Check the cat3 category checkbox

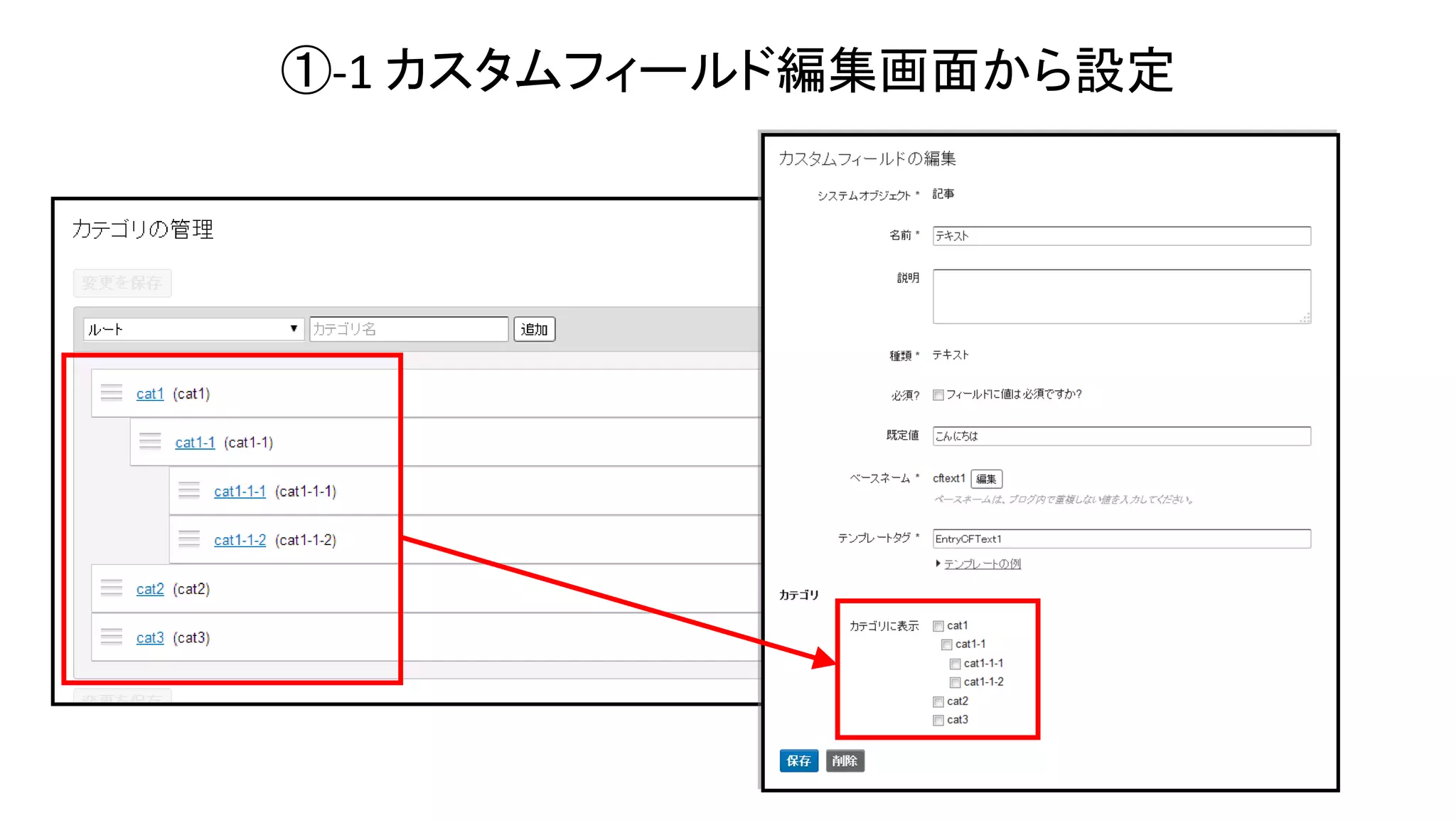pos(938,721)
